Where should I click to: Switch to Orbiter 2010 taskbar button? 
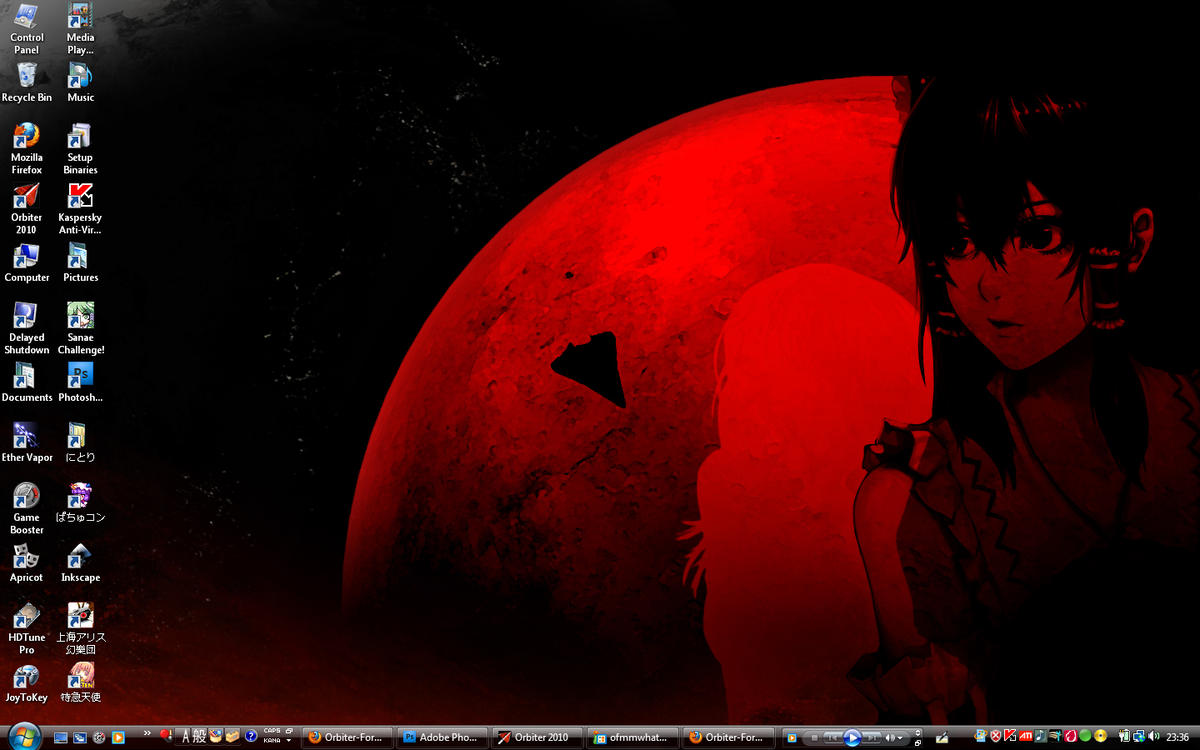(536, 737)
